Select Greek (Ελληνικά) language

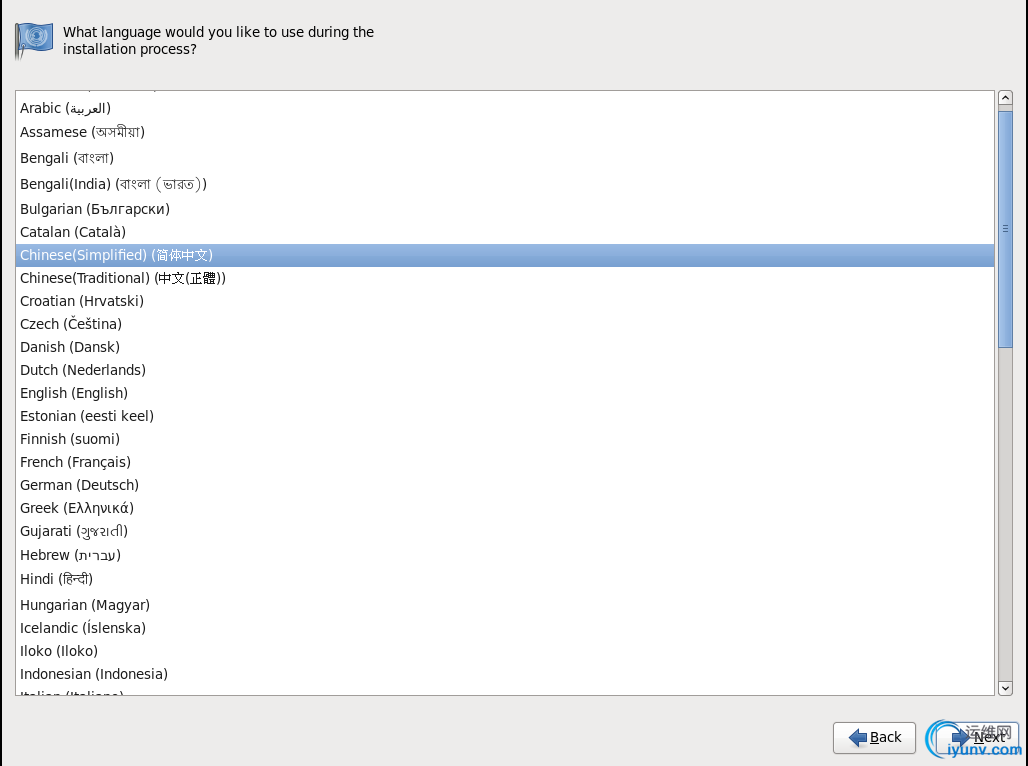tap(505, 508)
